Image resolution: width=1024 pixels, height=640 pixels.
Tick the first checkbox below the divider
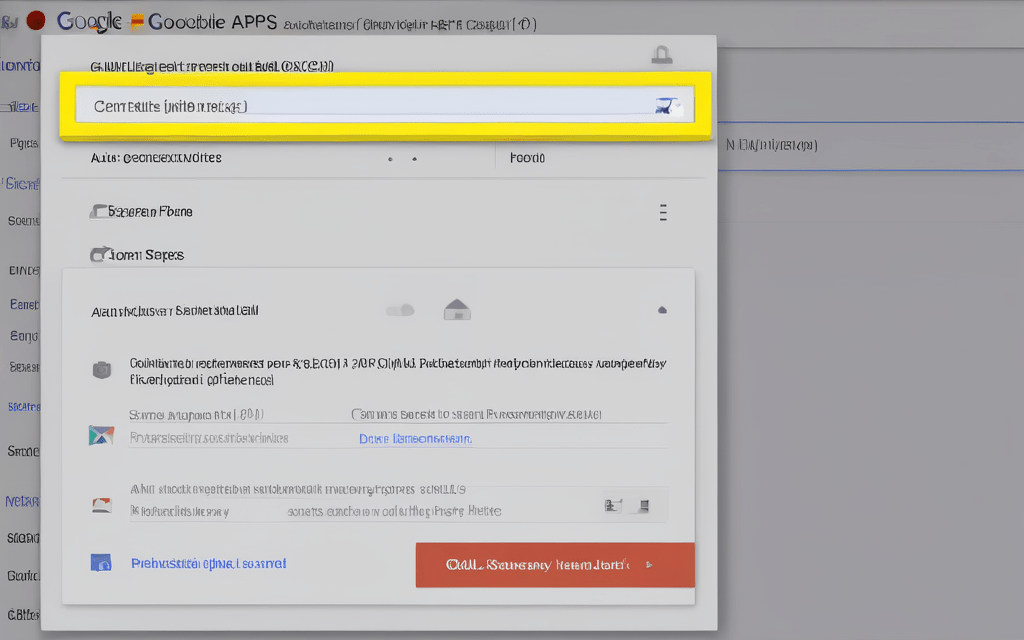[98, 212]
